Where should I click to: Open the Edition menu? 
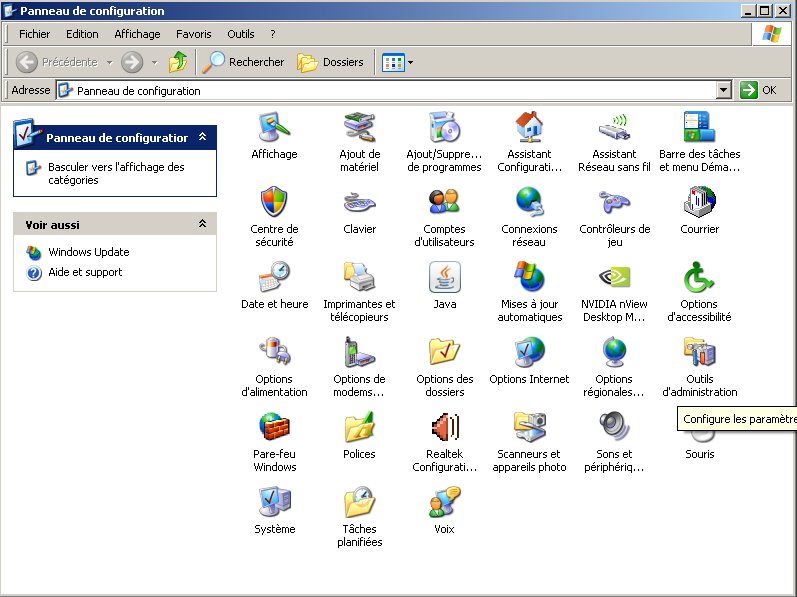click(82, 34)
